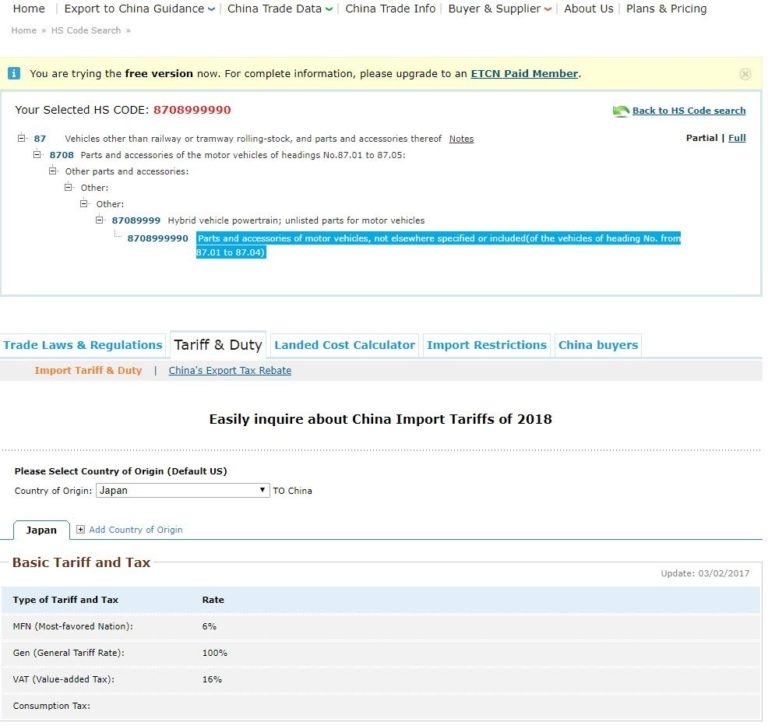Image resolution: width=768 pixels, height=726 pixels.
Task: Collapse the 8708 heading tree node
Action: (x=38, y=155)
